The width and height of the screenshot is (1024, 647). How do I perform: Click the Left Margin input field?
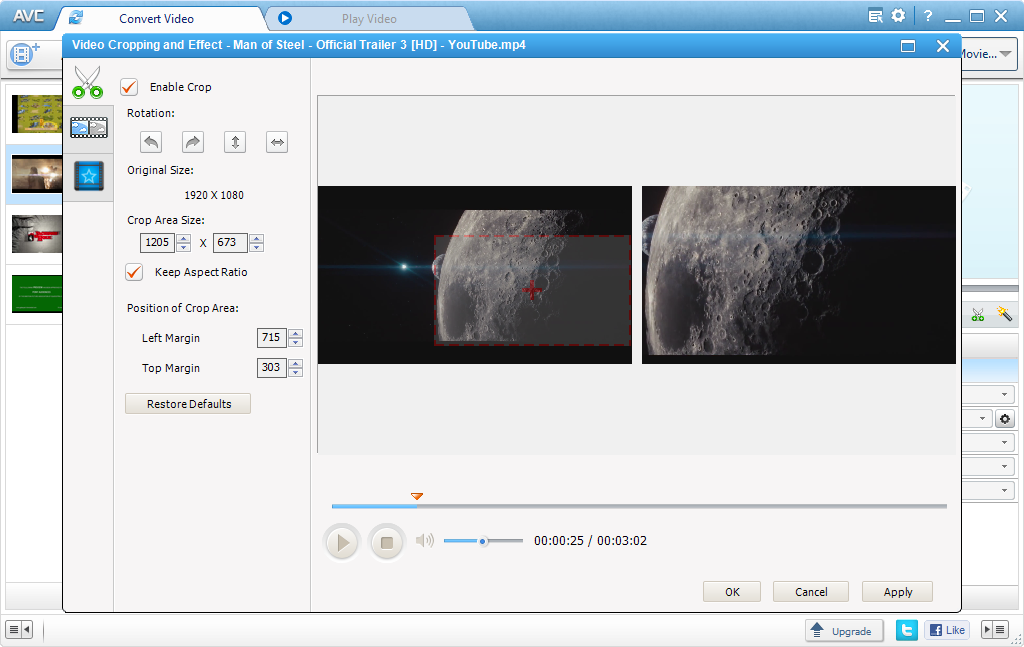pyautogui.click(x=272, y=338)
